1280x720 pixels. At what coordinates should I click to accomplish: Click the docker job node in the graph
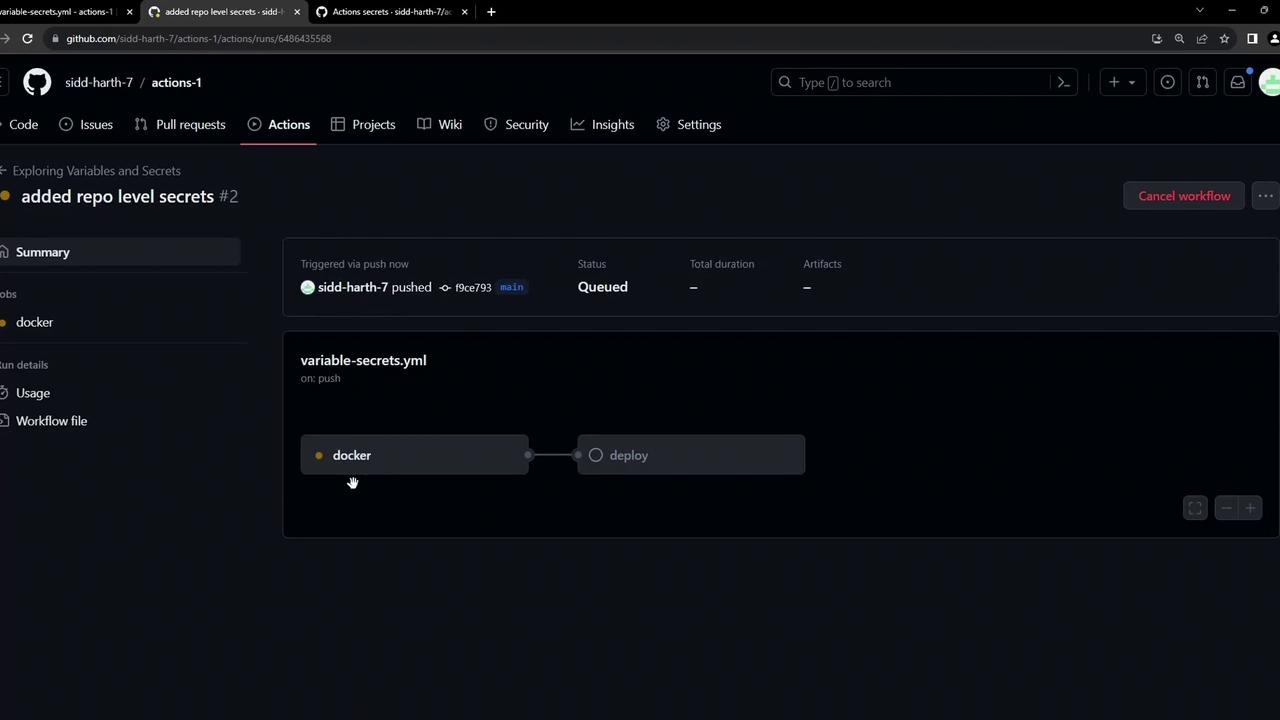(414, 455)
